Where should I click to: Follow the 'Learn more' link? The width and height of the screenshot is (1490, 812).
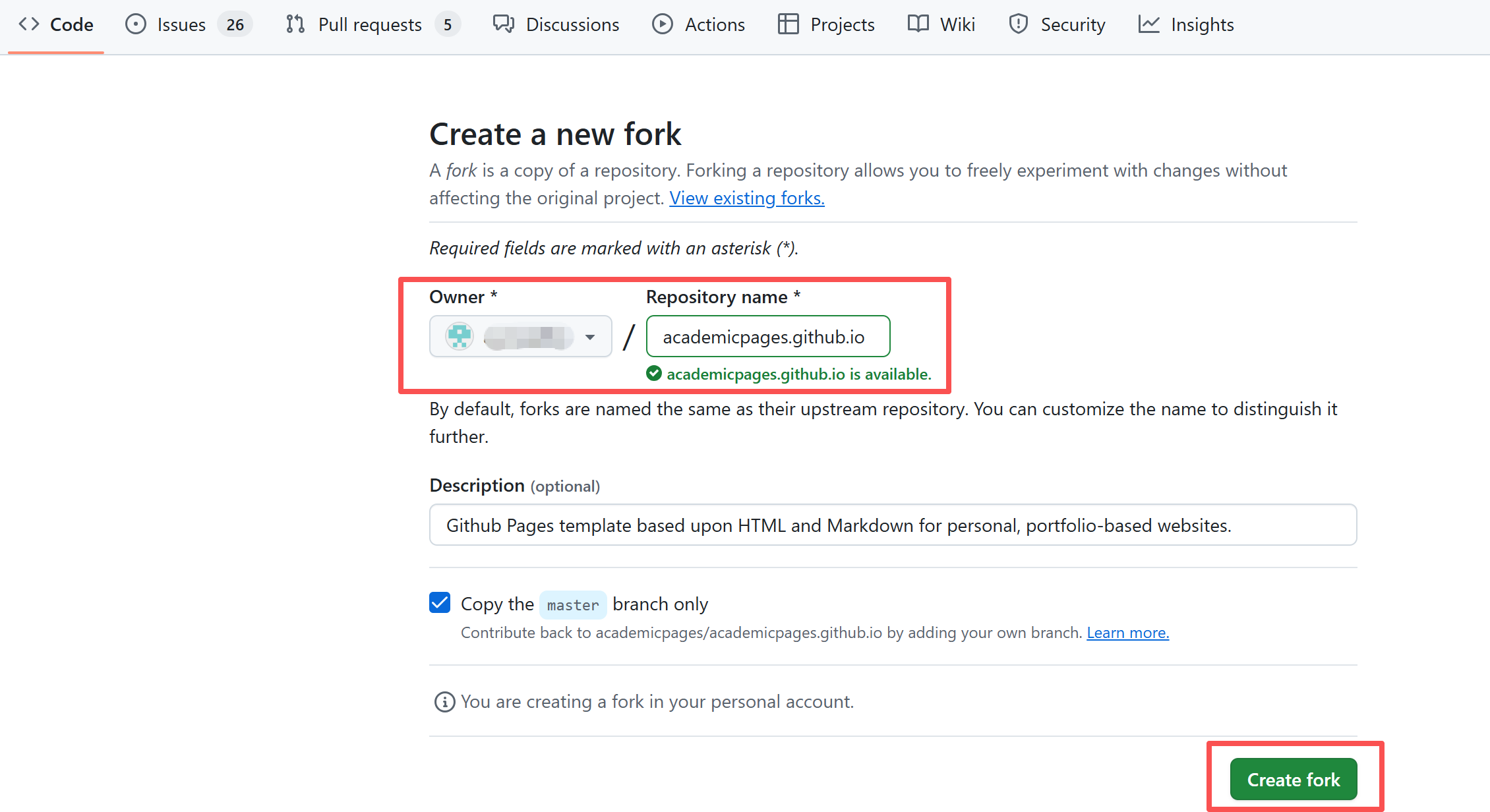click(1127, 632)
